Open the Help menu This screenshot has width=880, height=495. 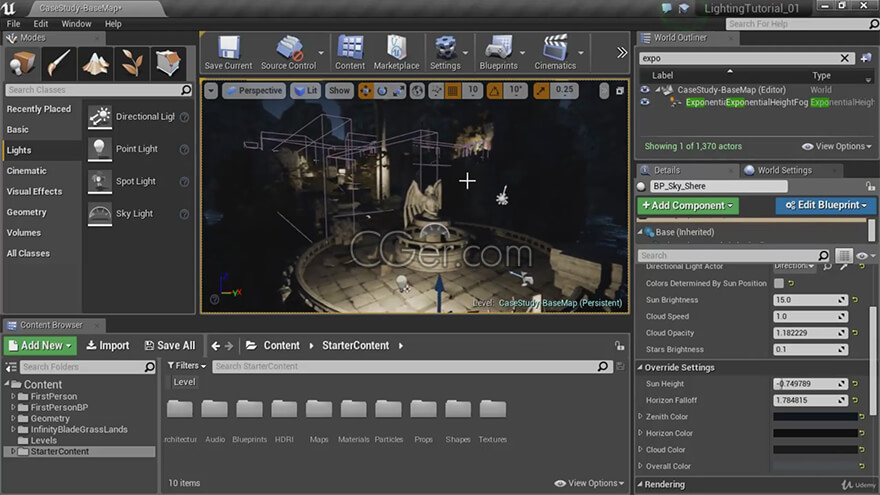coord(113,24)
